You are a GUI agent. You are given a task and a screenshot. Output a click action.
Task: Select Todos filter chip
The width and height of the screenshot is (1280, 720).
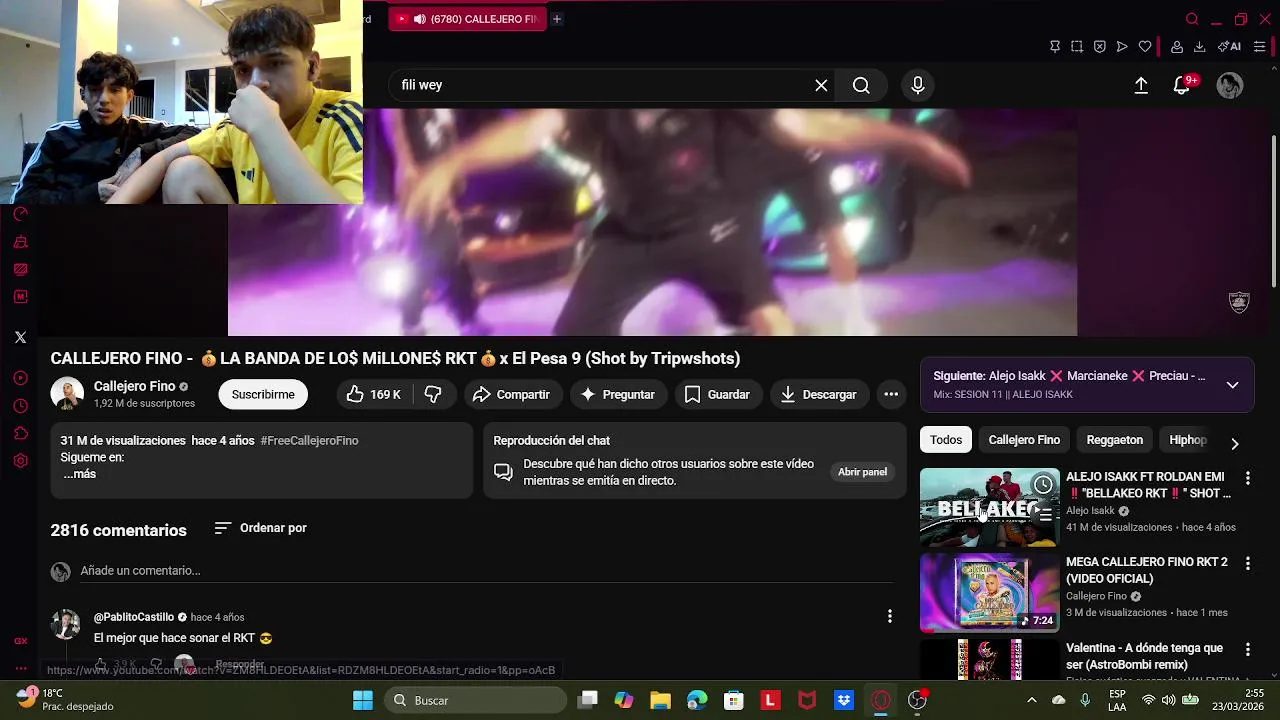tap(946, 440)
